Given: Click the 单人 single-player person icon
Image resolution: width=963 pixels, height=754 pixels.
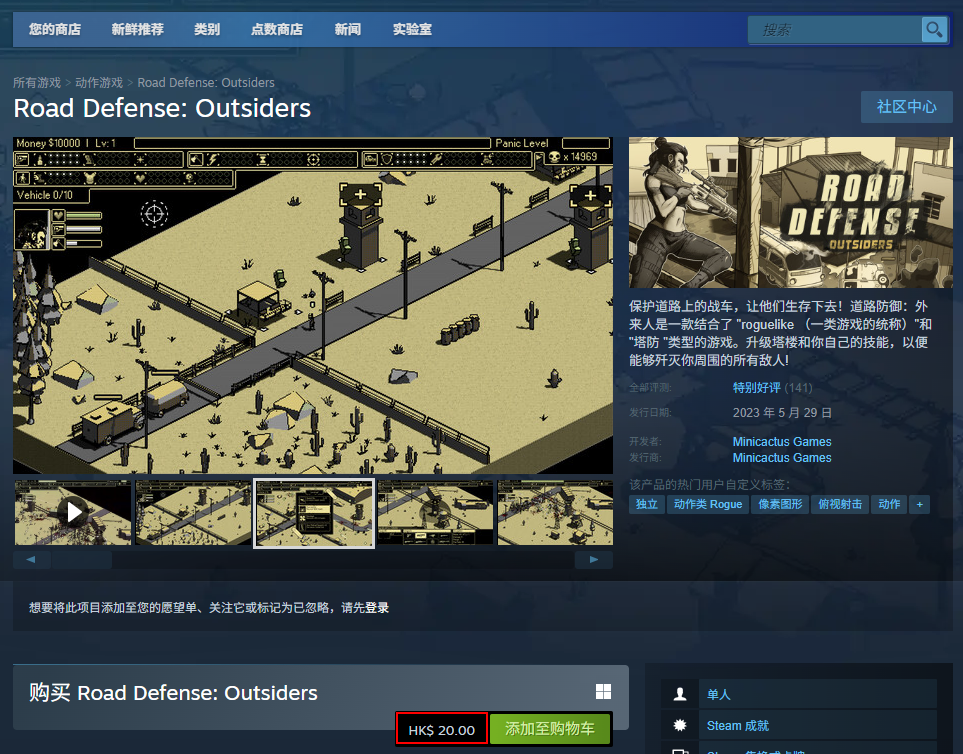Looking at the screenshot, I should click(x=680, y=693).
